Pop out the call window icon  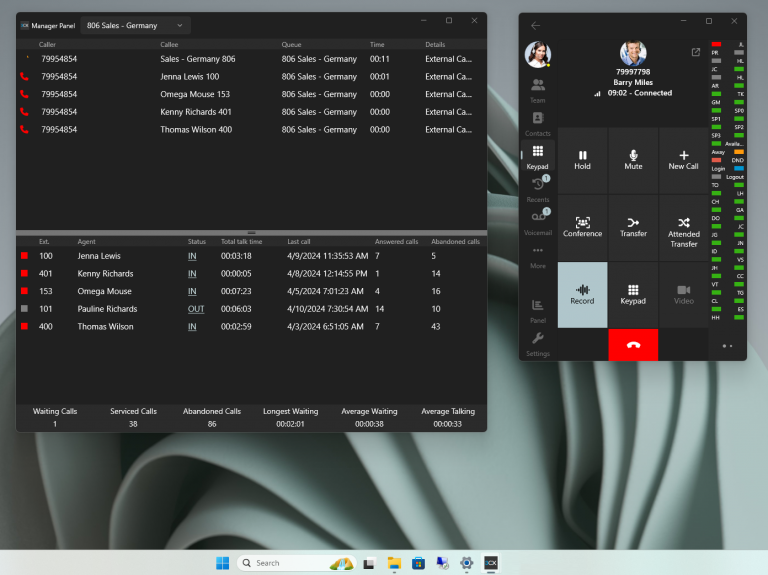pyautogui.click(x=696, y=52)
